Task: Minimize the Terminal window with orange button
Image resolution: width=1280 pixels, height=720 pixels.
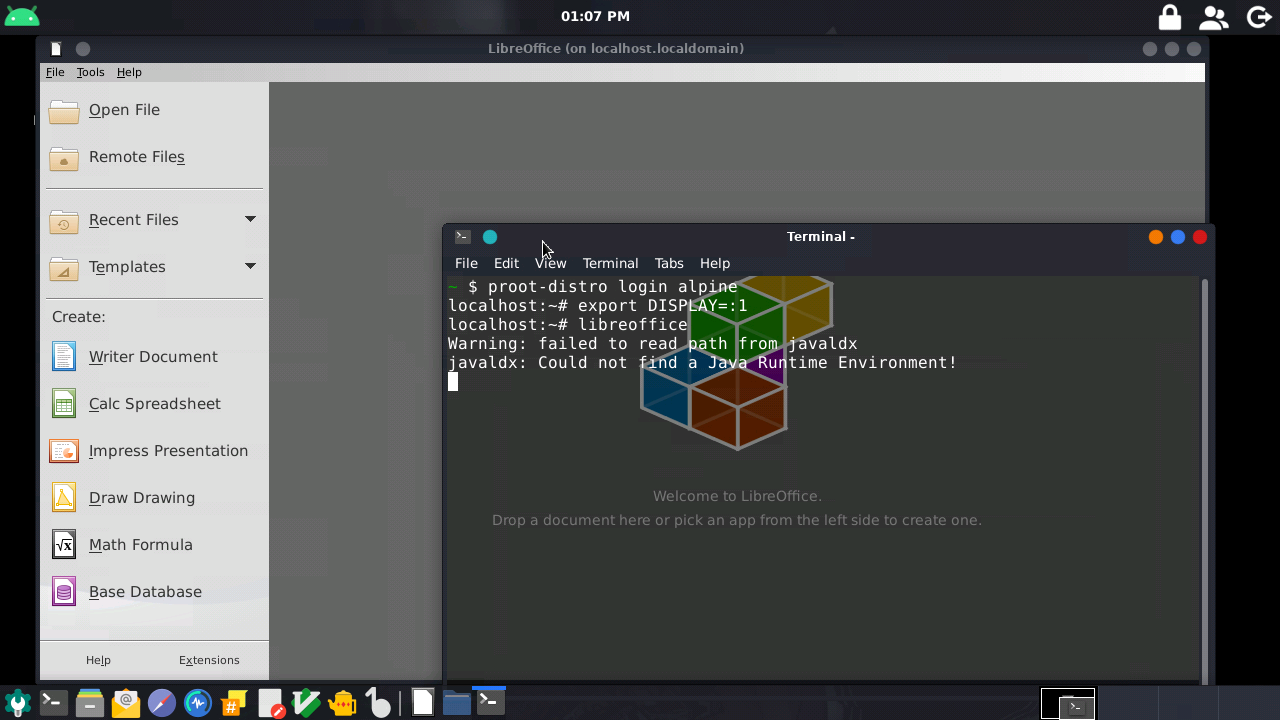Action: [1156, 237]
